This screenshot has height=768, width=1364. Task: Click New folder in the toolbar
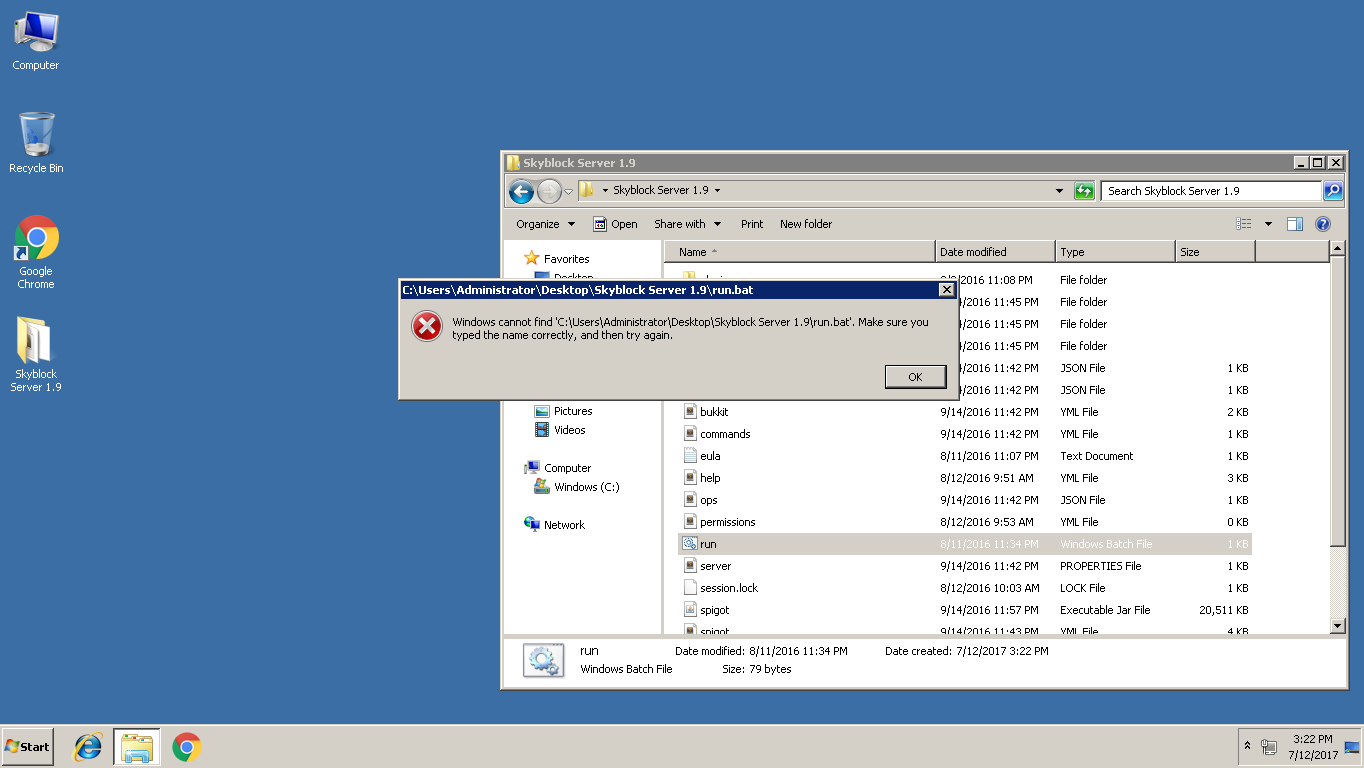point(805,224)
